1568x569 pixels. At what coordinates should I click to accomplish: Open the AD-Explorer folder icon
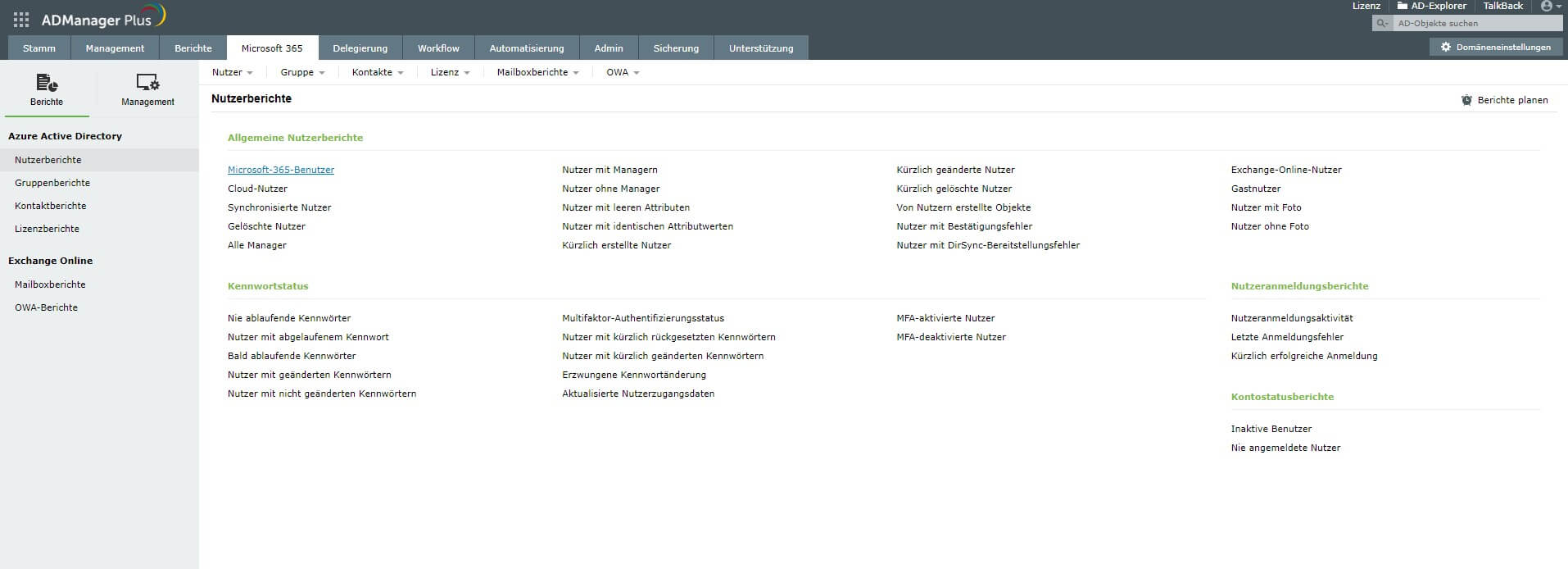pos(1403,6)
